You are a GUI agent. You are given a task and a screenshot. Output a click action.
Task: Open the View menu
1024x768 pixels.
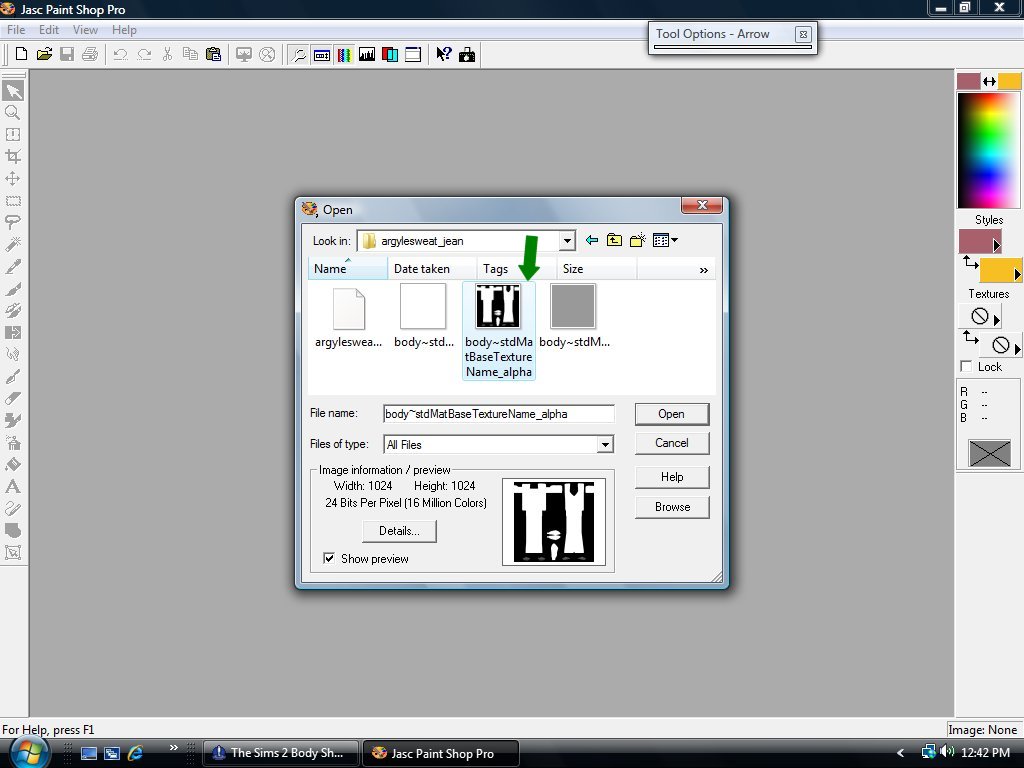pyautogui.click(x=85, y=30)
